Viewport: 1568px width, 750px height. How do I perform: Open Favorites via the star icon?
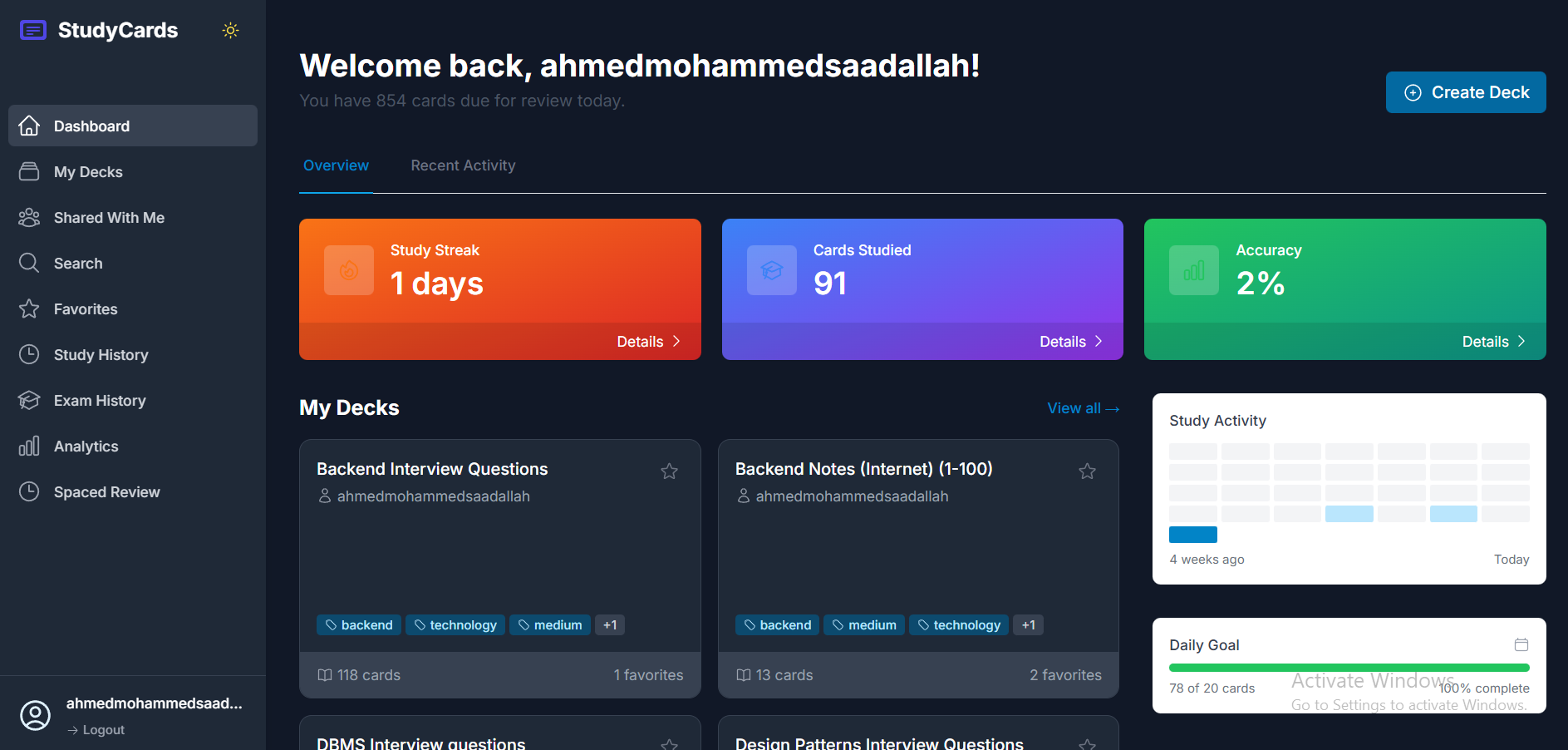coord(30,308)
